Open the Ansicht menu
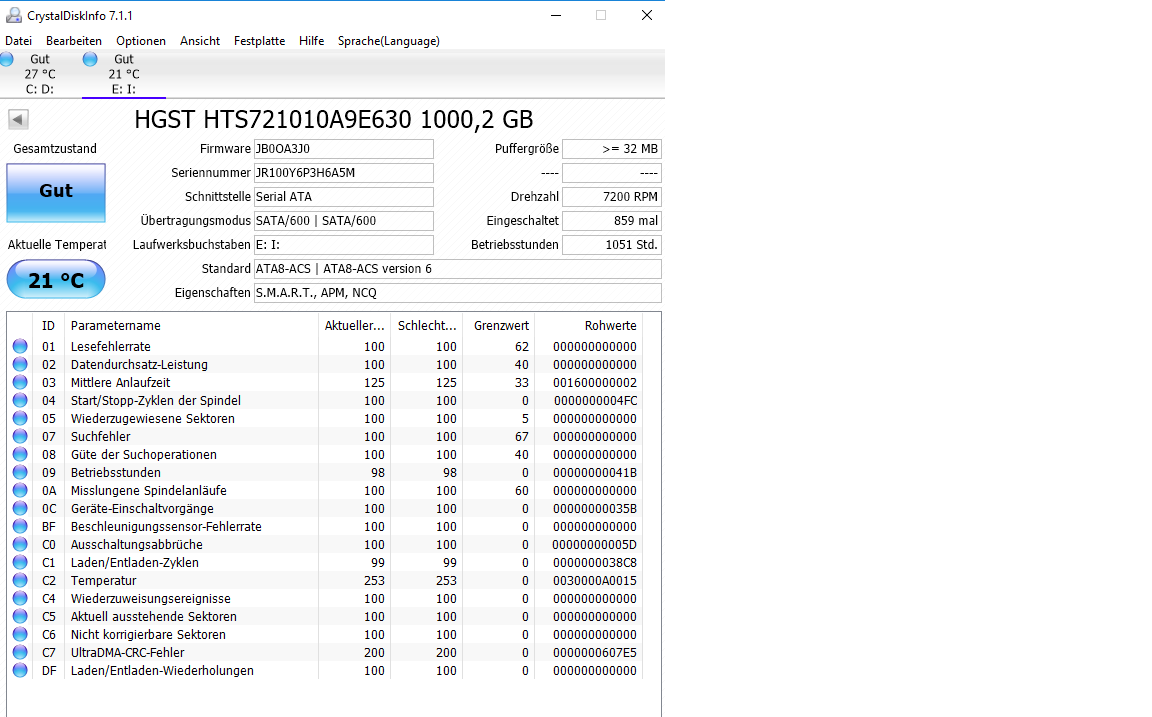 click(200, 41)
